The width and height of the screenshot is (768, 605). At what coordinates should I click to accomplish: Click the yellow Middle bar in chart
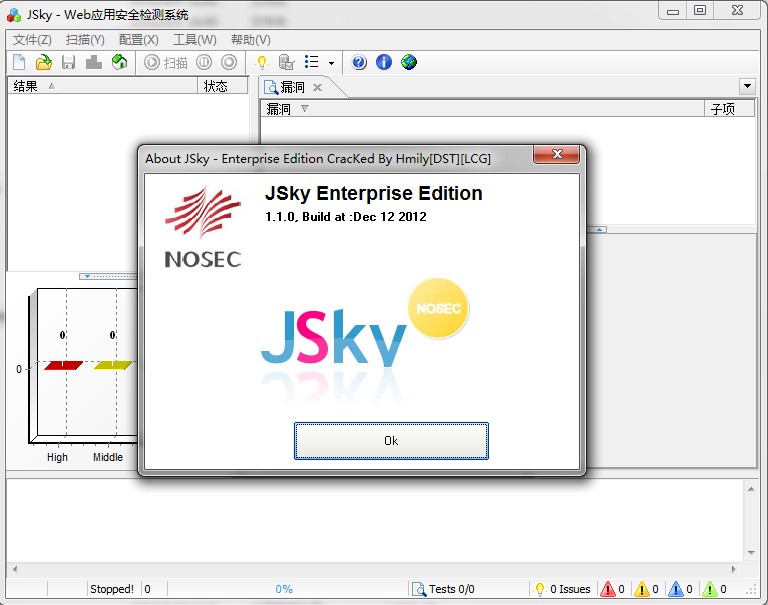[x=113, y=365]
